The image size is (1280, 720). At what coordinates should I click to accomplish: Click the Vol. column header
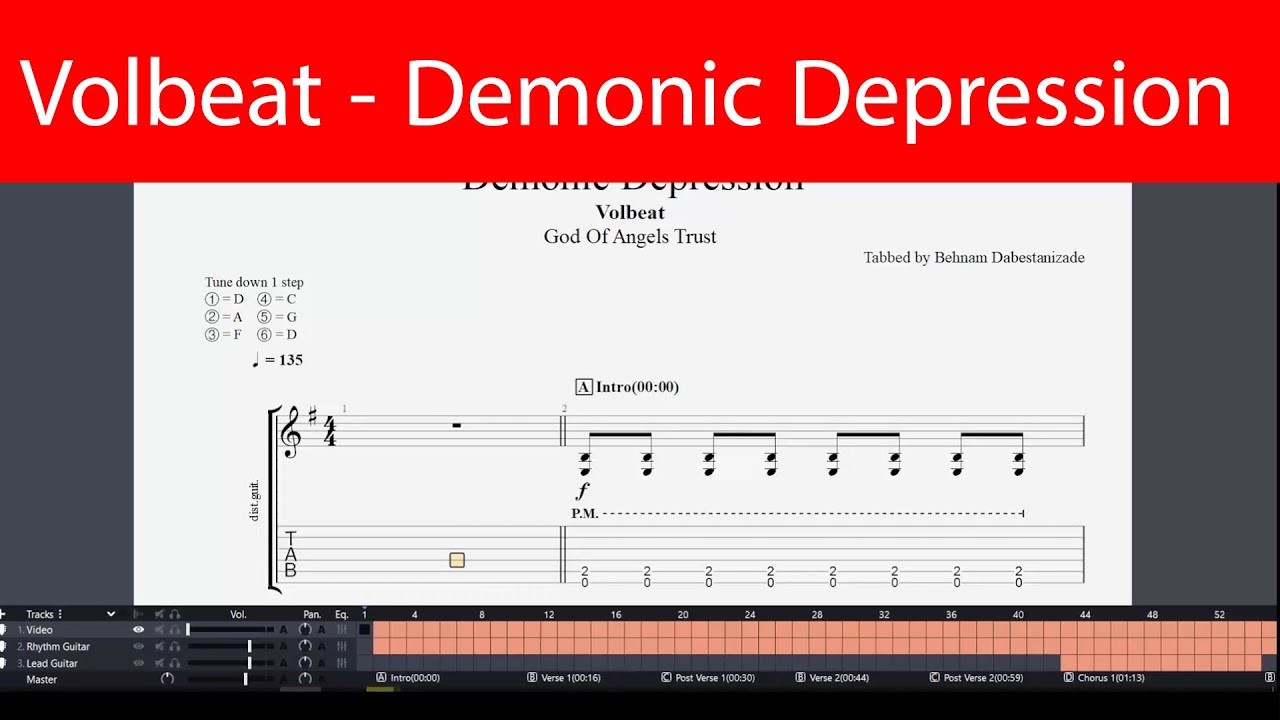coord(238,614)
